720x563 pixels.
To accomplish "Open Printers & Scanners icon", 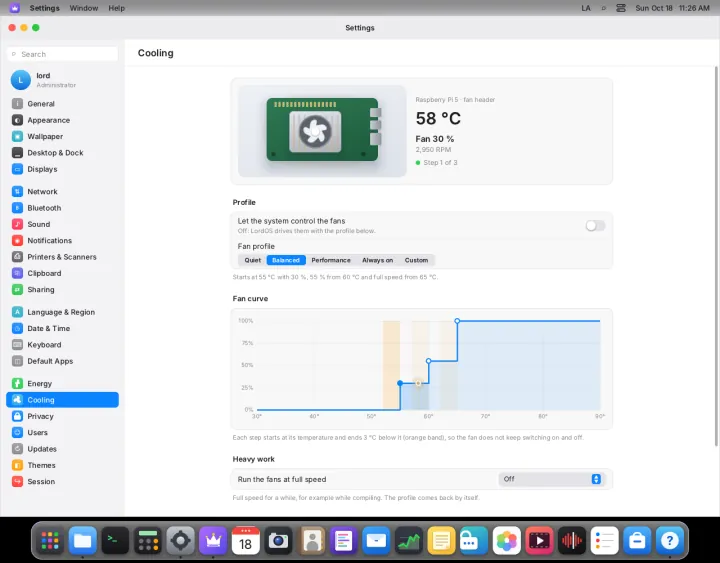I will click(x=17, y=257).
